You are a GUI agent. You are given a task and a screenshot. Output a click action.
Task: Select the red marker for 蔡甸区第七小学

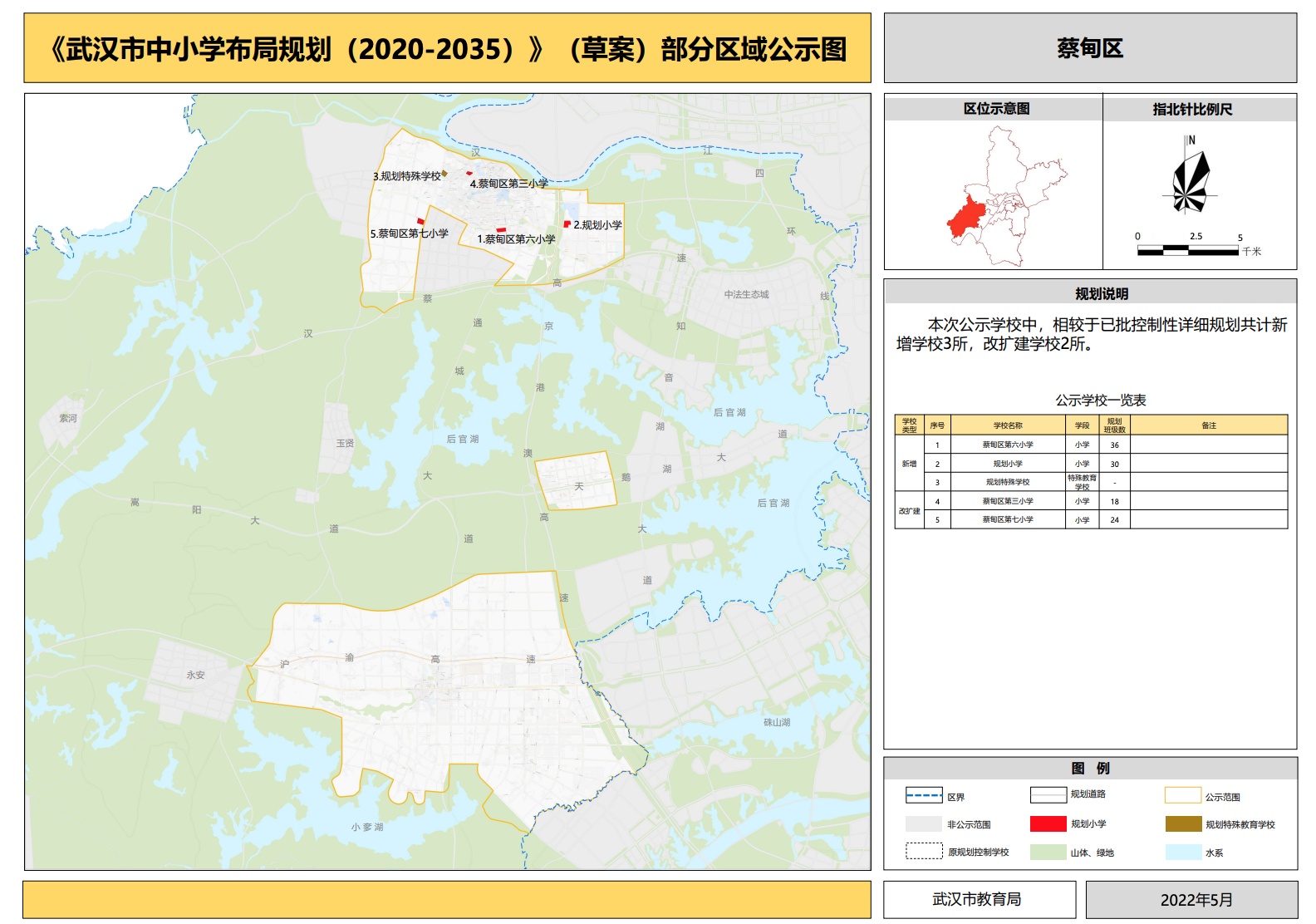[420, 221]
